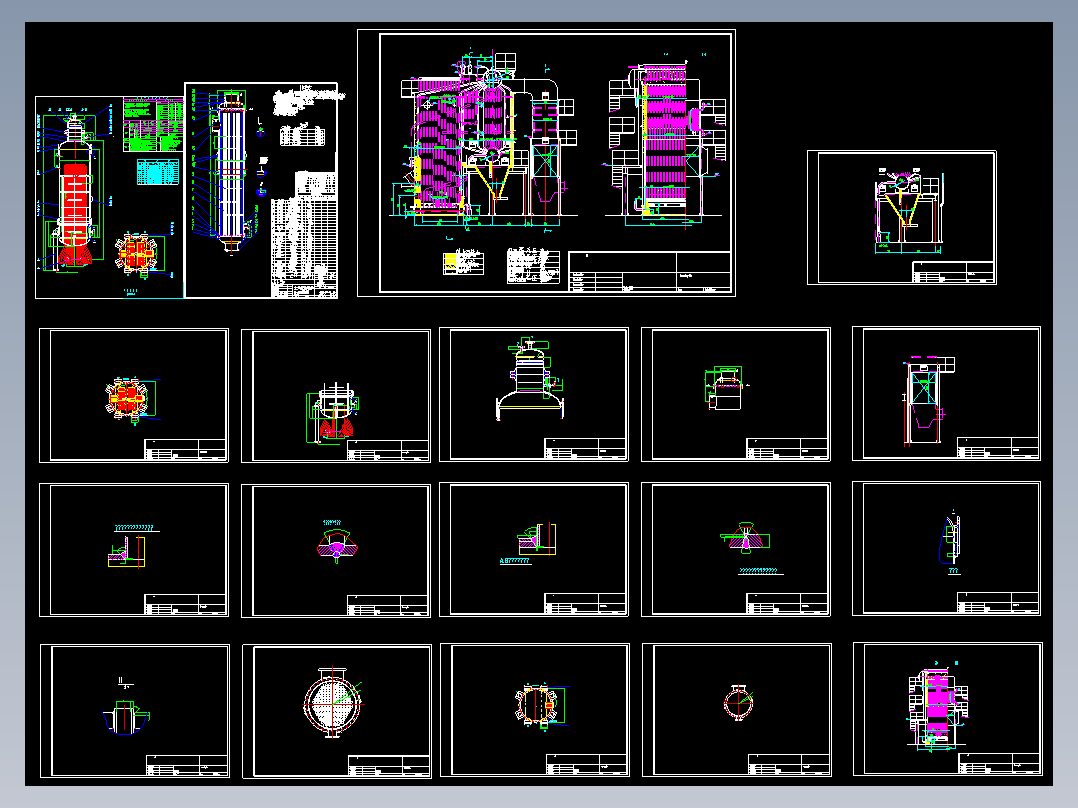Pick the right magenta boiler elevation in large sheet

click(666, 141)
